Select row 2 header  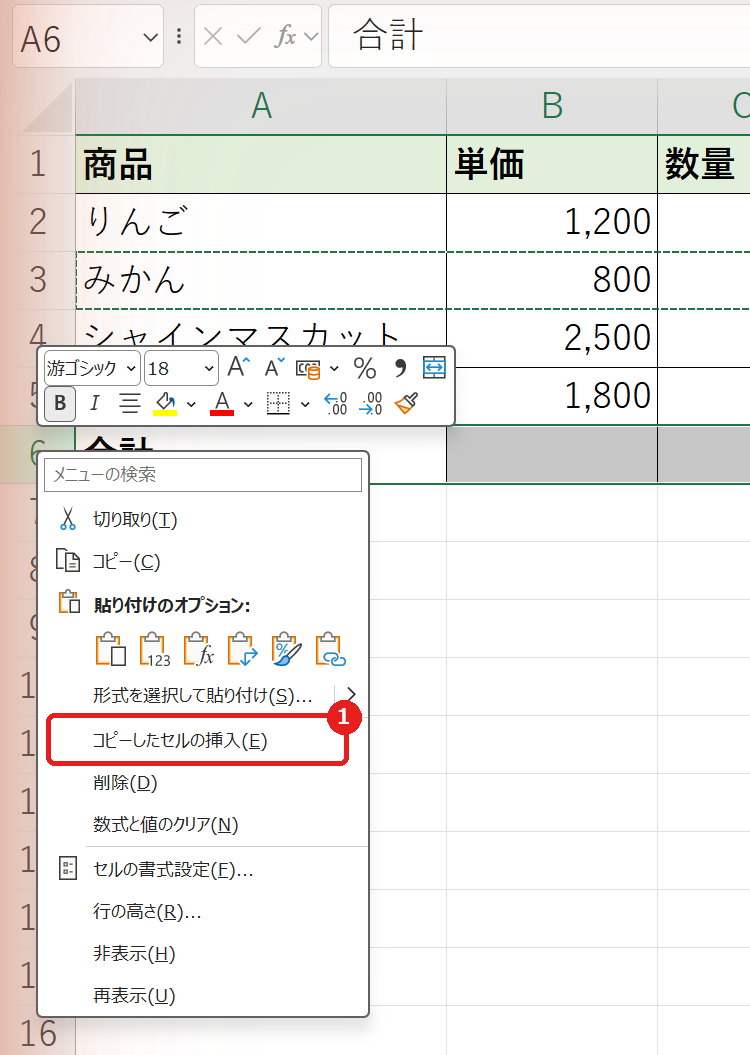pos(38,222)
